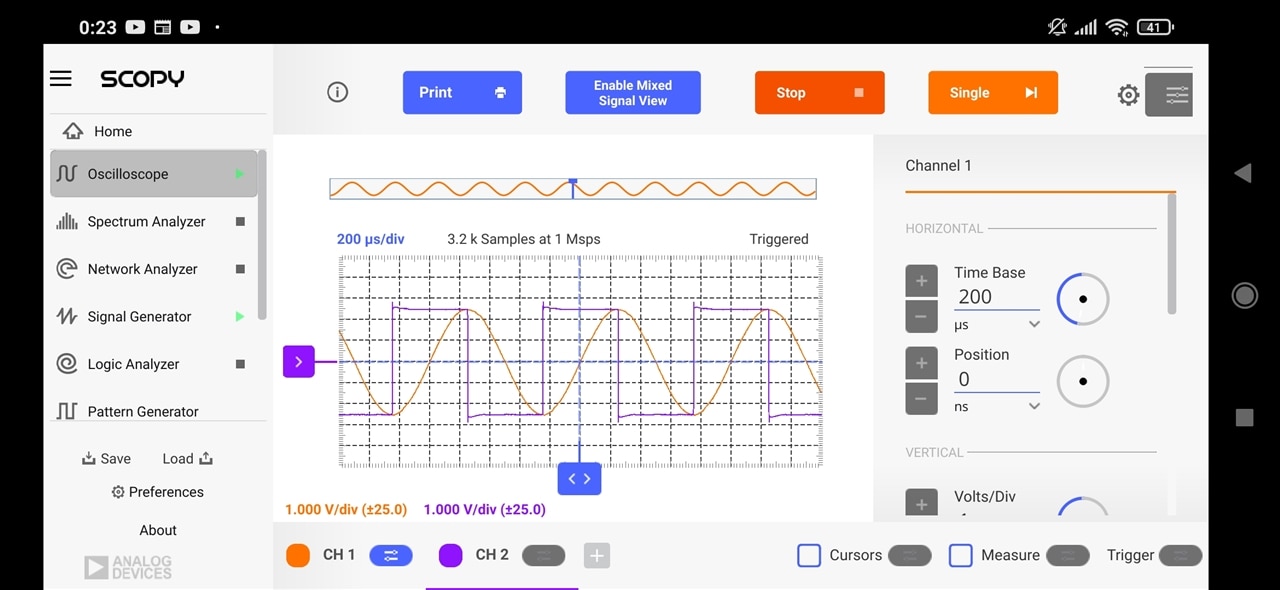Save the session
This screenshot has height=590, width=1280.
107,458
